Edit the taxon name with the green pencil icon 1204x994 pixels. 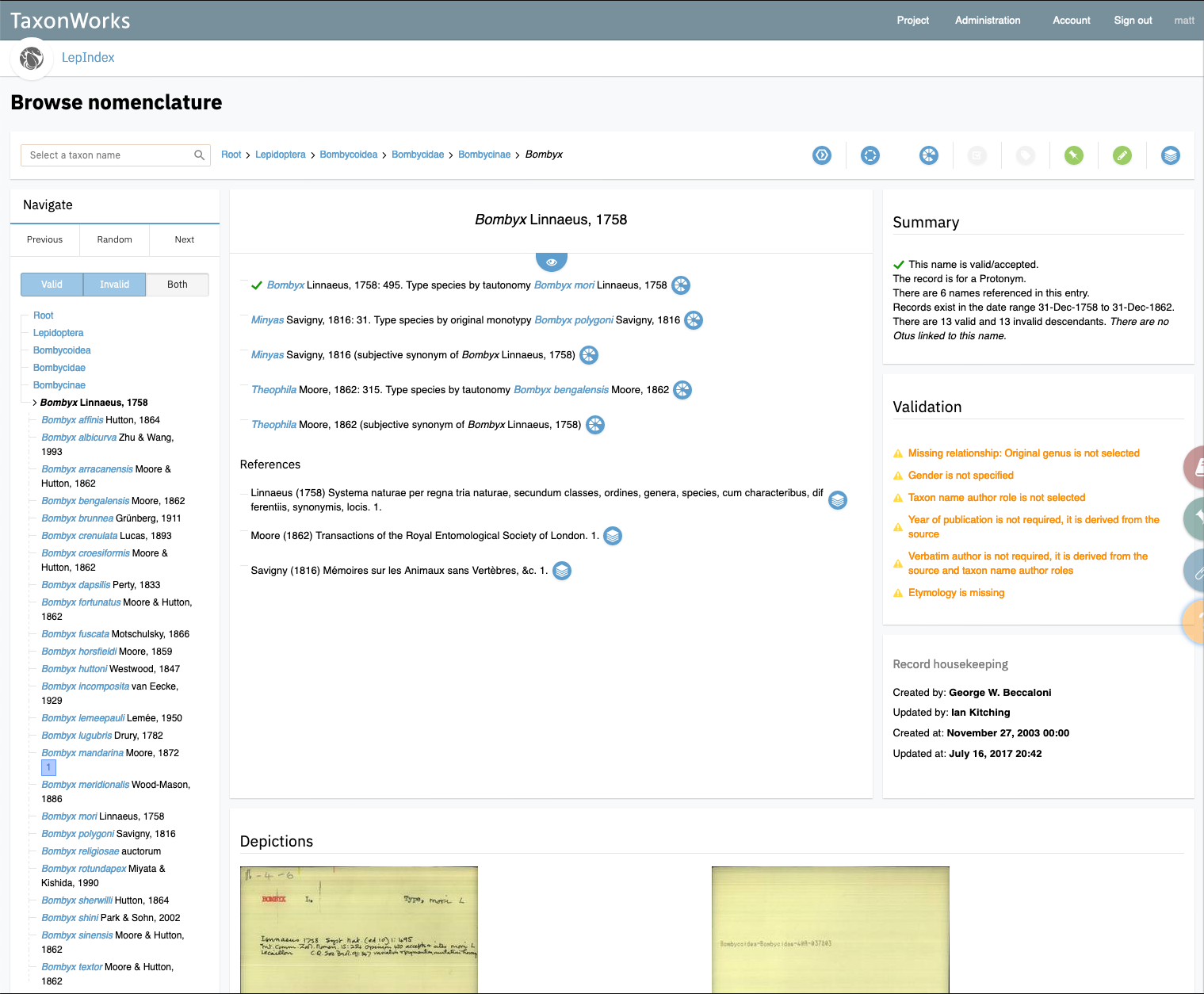coord(1122,155)
